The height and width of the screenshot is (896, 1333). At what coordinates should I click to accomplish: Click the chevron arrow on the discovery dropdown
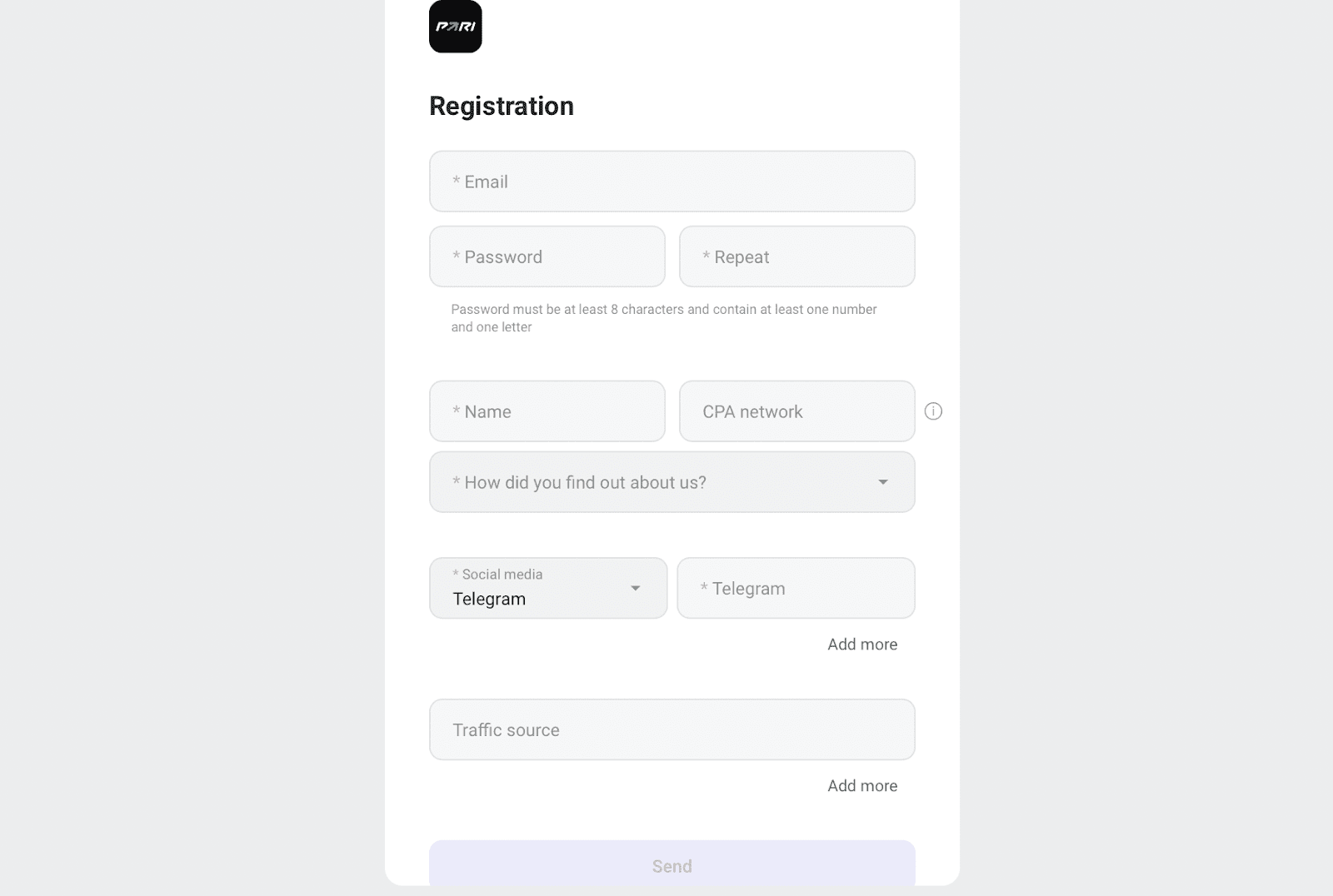pyautogui.click(x=884, y=482)
